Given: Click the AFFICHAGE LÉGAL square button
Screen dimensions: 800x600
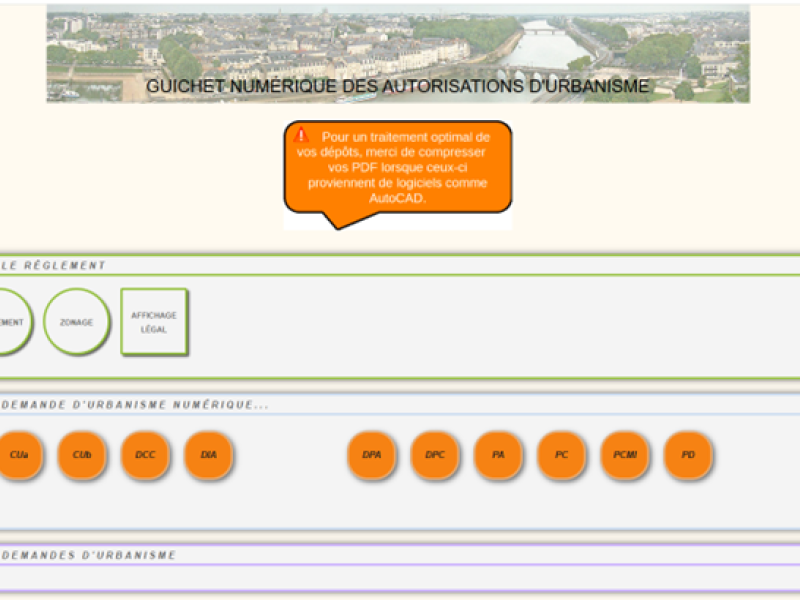Looking at the screenshot, I should click(x=154, y=322).
